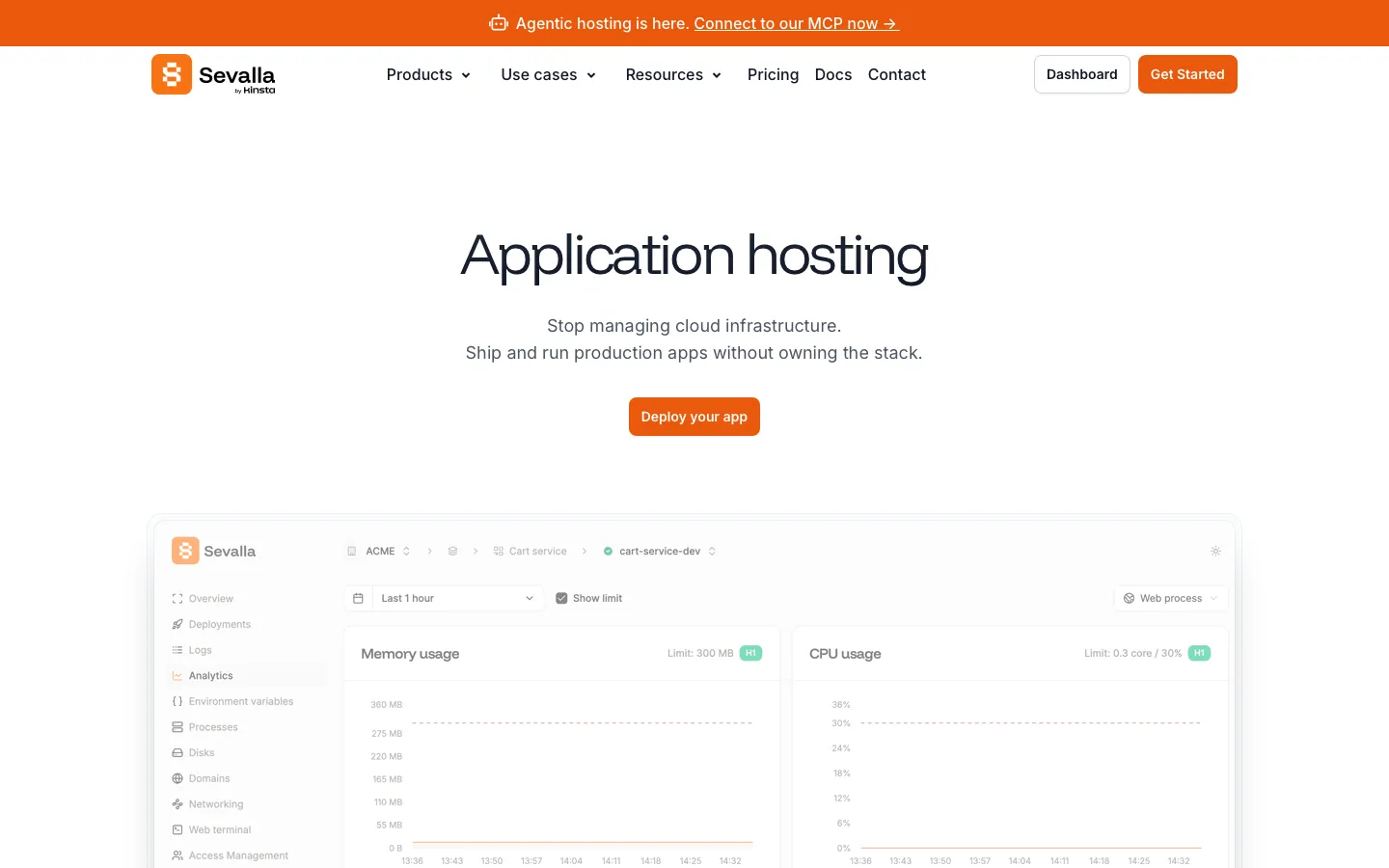The image size is (1389, 868).
Task: Click the robot icon in the orange banner
Action: point(499,23)
